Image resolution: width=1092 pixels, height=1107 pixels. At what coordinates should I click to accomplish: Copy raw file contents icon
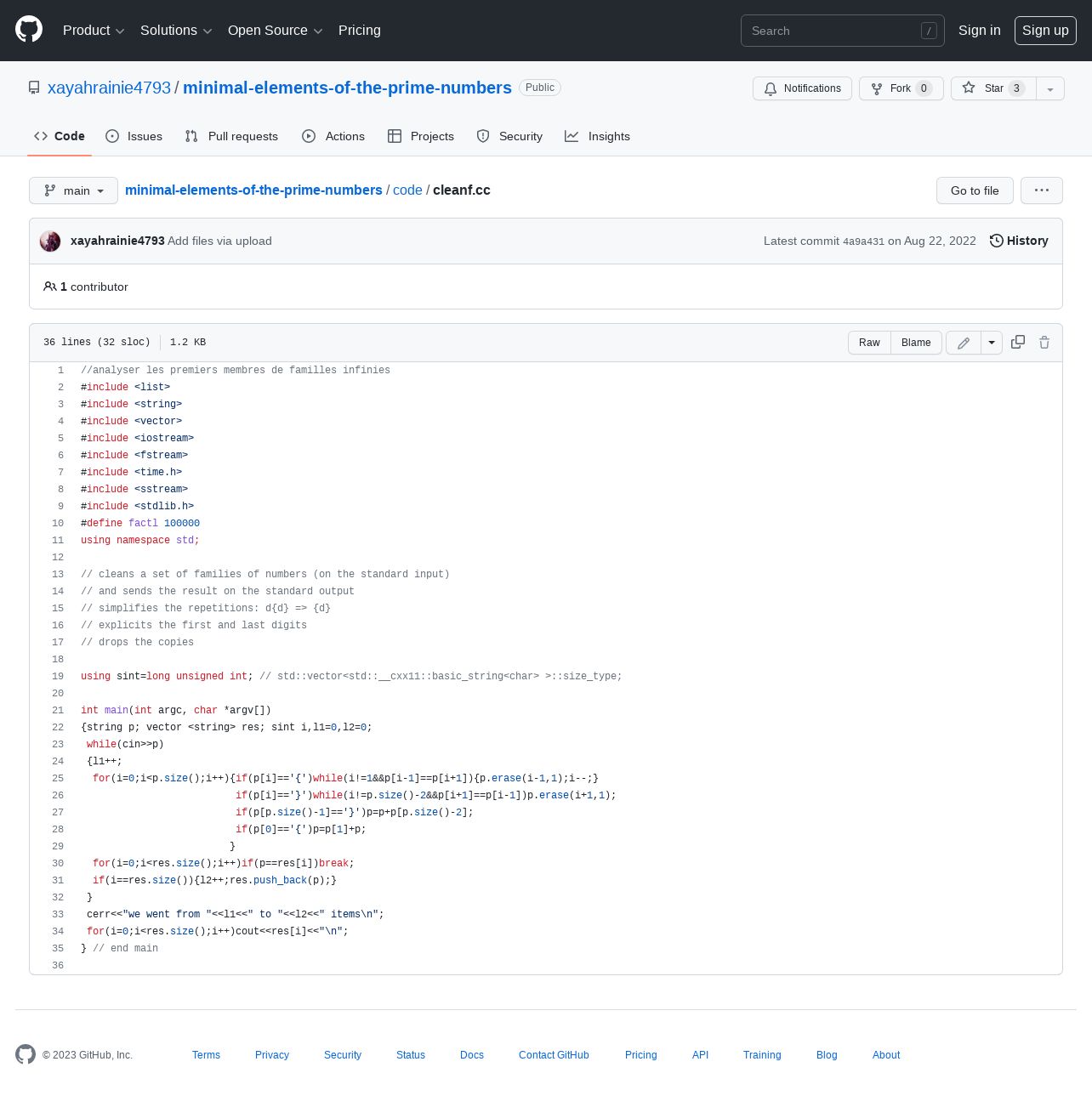1018,342
